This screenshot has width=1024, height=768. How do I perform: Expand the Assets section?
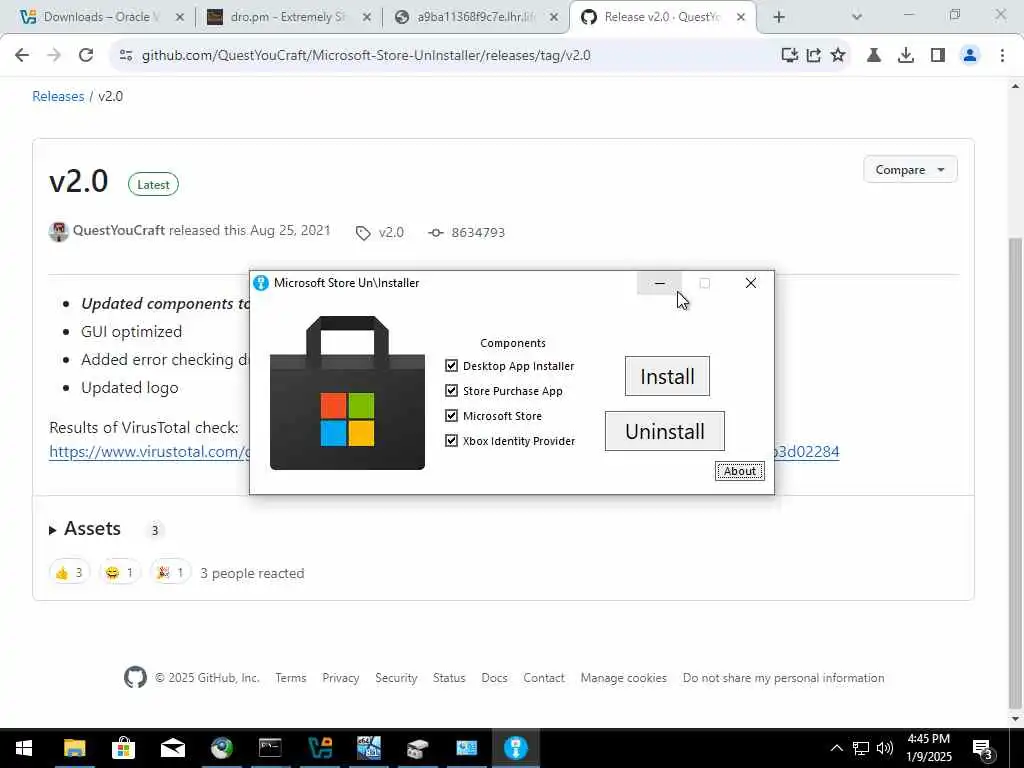coord(86,528)
